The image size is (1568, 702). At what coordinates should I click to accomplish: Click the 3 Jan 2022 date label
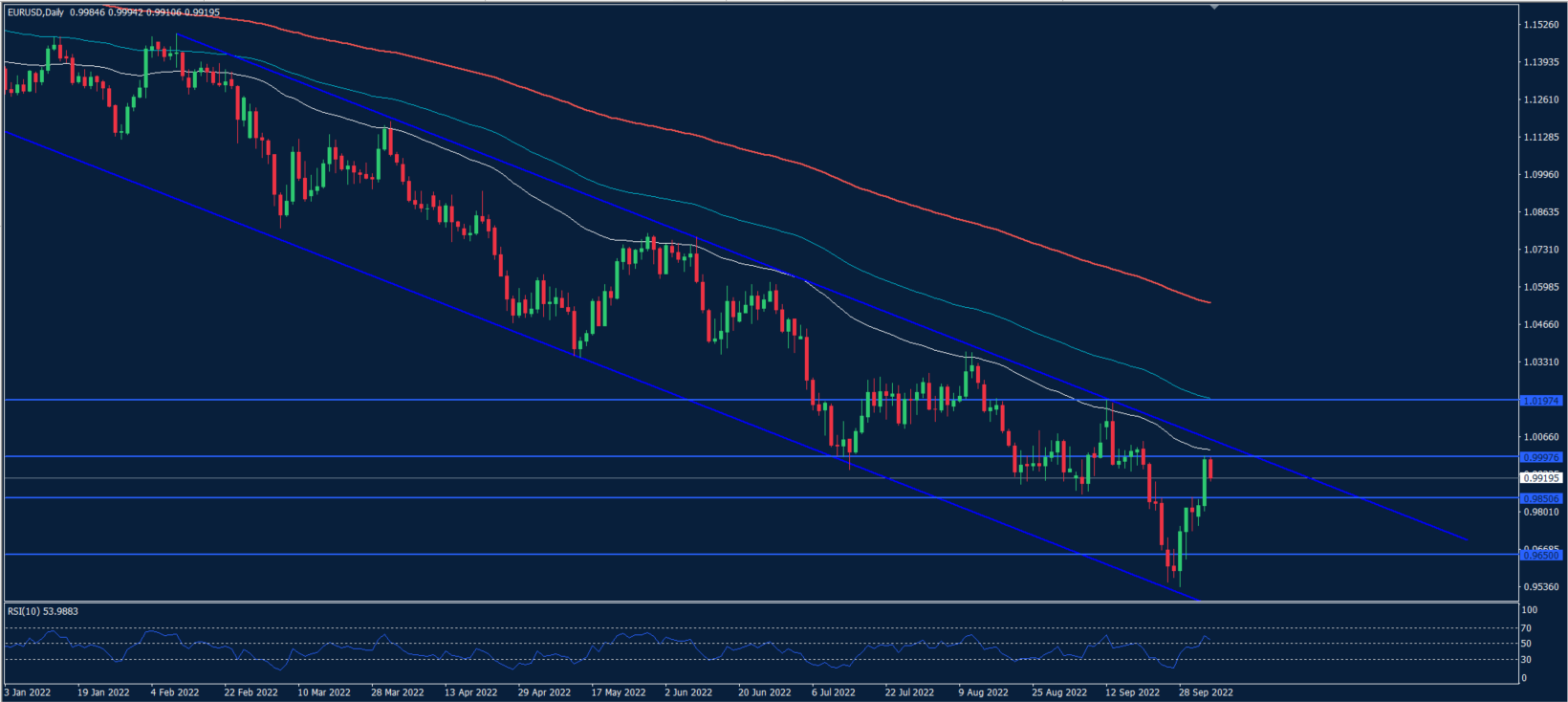(28, 692)
